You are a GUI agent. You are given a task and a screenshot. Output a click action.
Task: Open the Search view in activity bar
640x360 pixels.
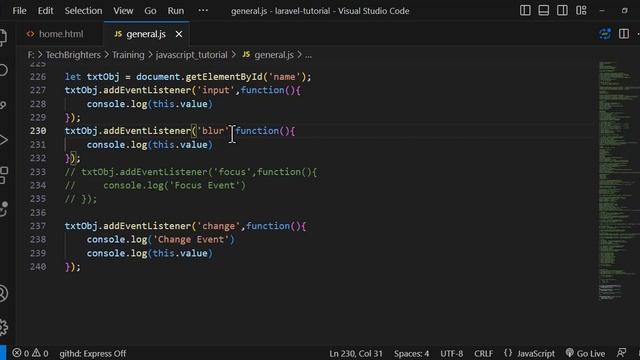point(3,70)
